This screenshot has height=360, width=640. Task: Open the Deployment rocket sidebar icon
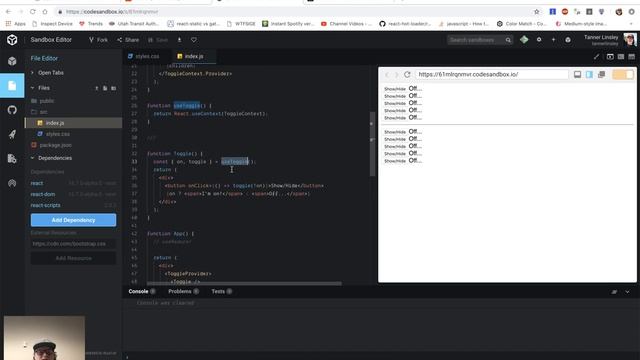click(12, 134)
